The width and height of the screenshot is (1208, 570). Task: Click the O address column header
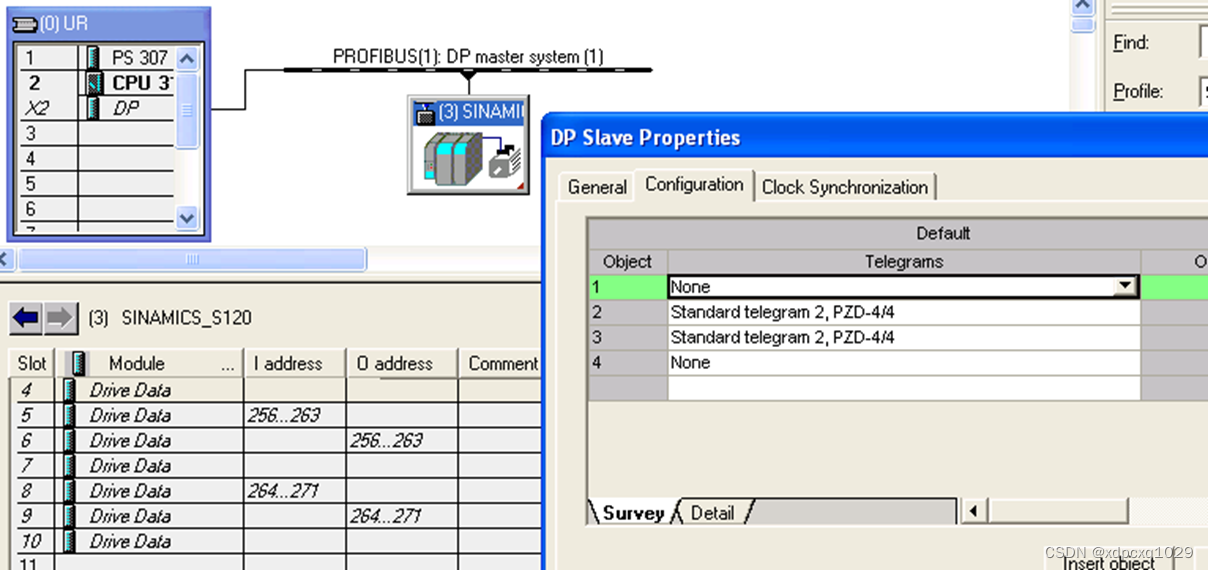(x=401, y=364)
